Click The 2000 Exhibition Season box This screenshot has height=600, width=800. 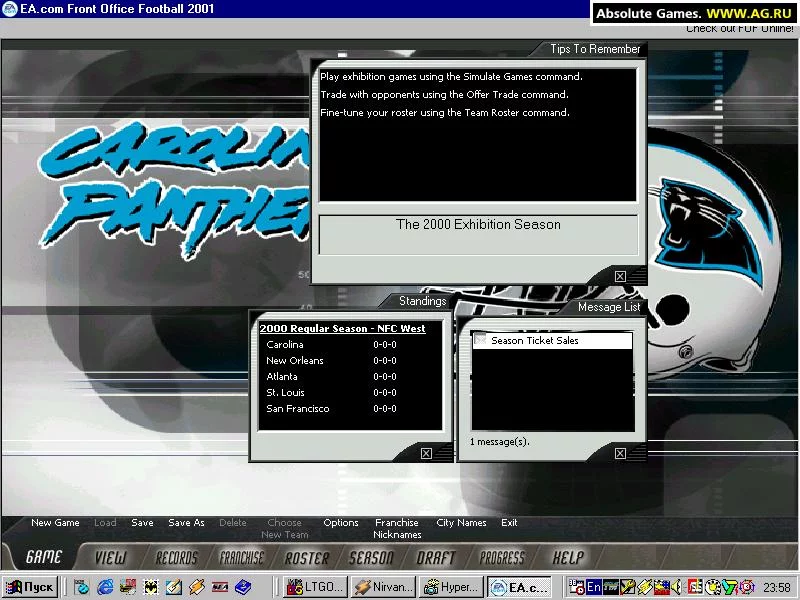pos(478,234)
